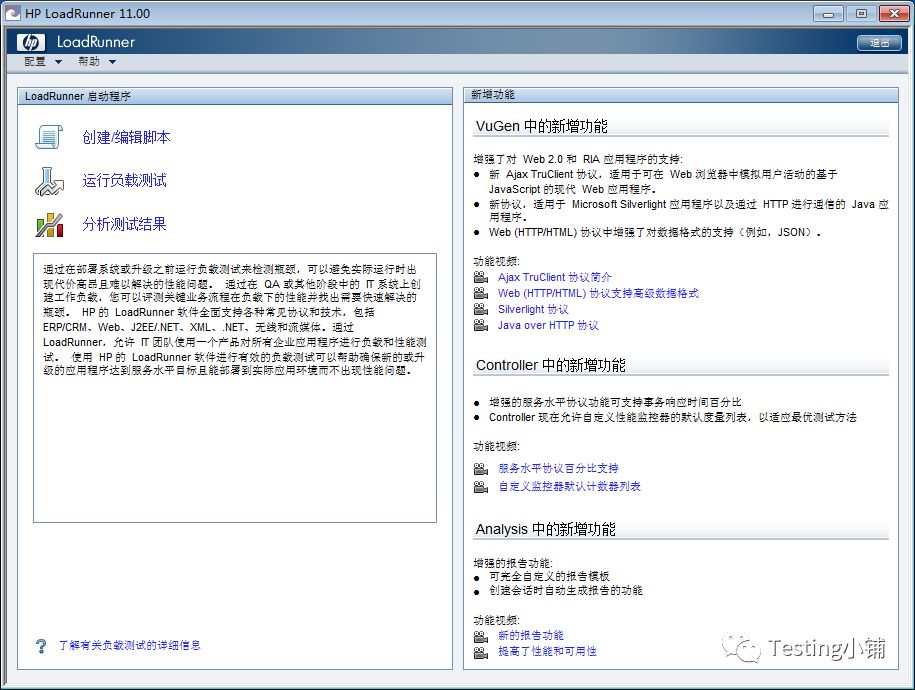Click the HP logo in the header
Viewport: 915px width, 690px height.
(30, 42)
